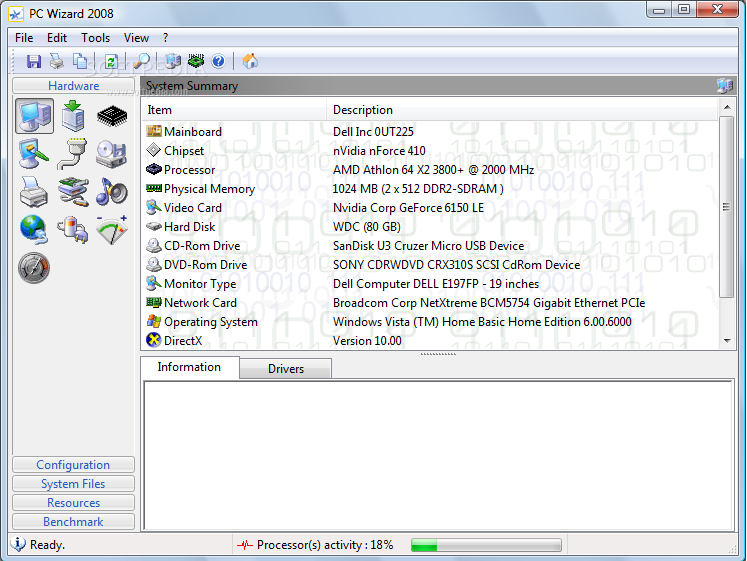Click the Item column header

coord(234,110)
